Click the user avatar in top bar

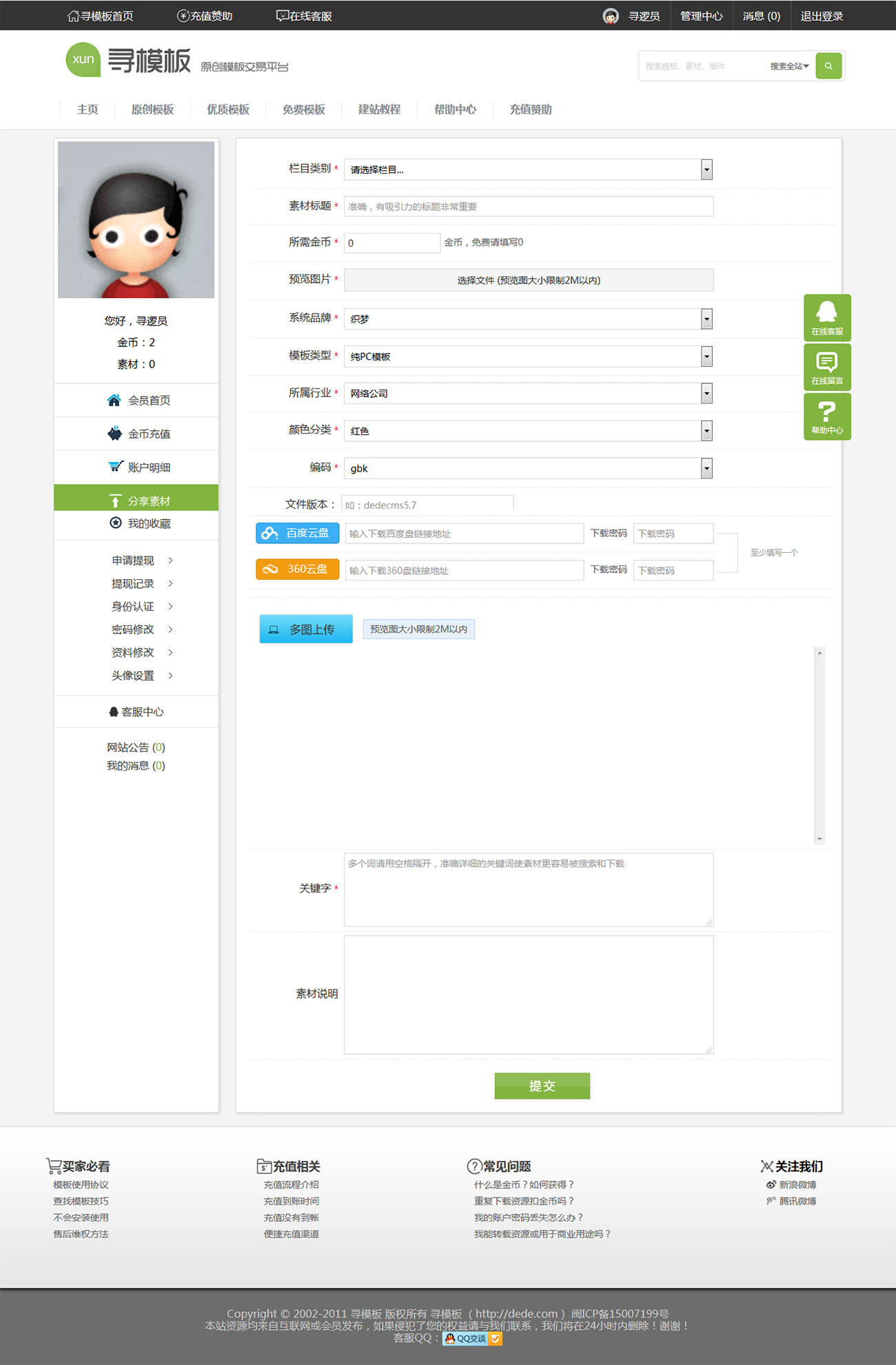611,16
